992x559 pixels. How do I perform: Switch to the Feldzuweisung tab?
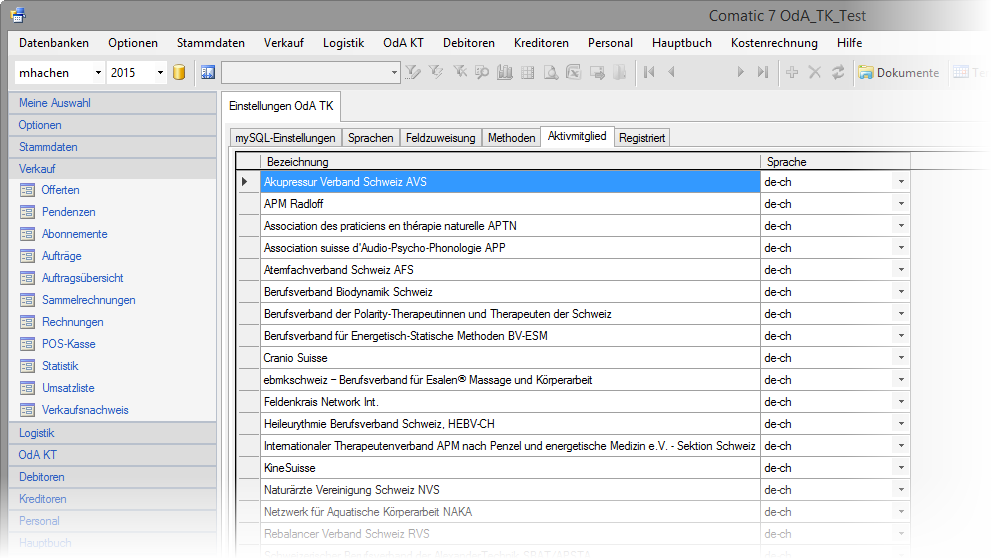[440, 138]
